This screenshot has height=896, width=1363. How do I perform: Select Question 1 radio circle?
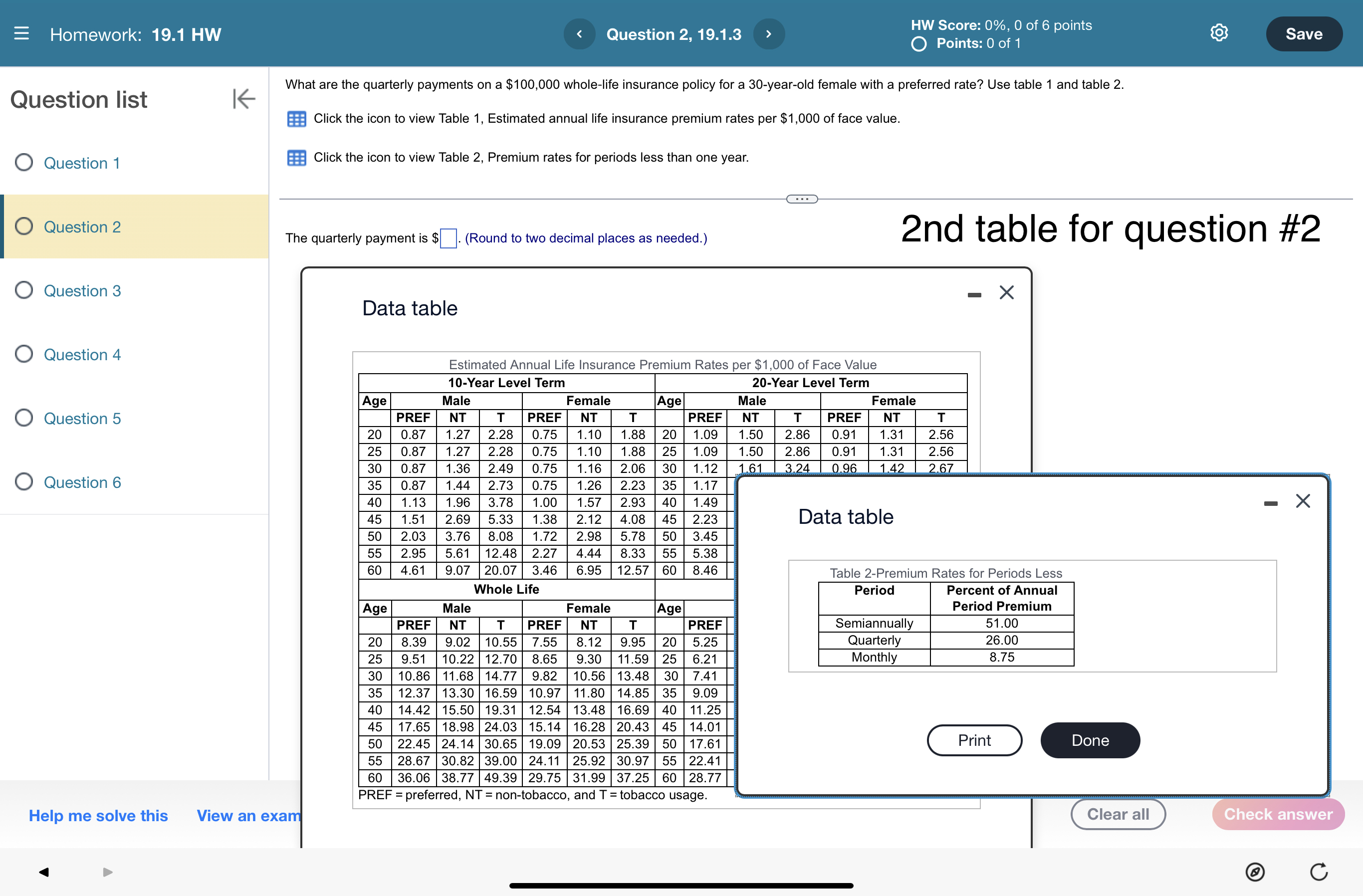[24, 163]
